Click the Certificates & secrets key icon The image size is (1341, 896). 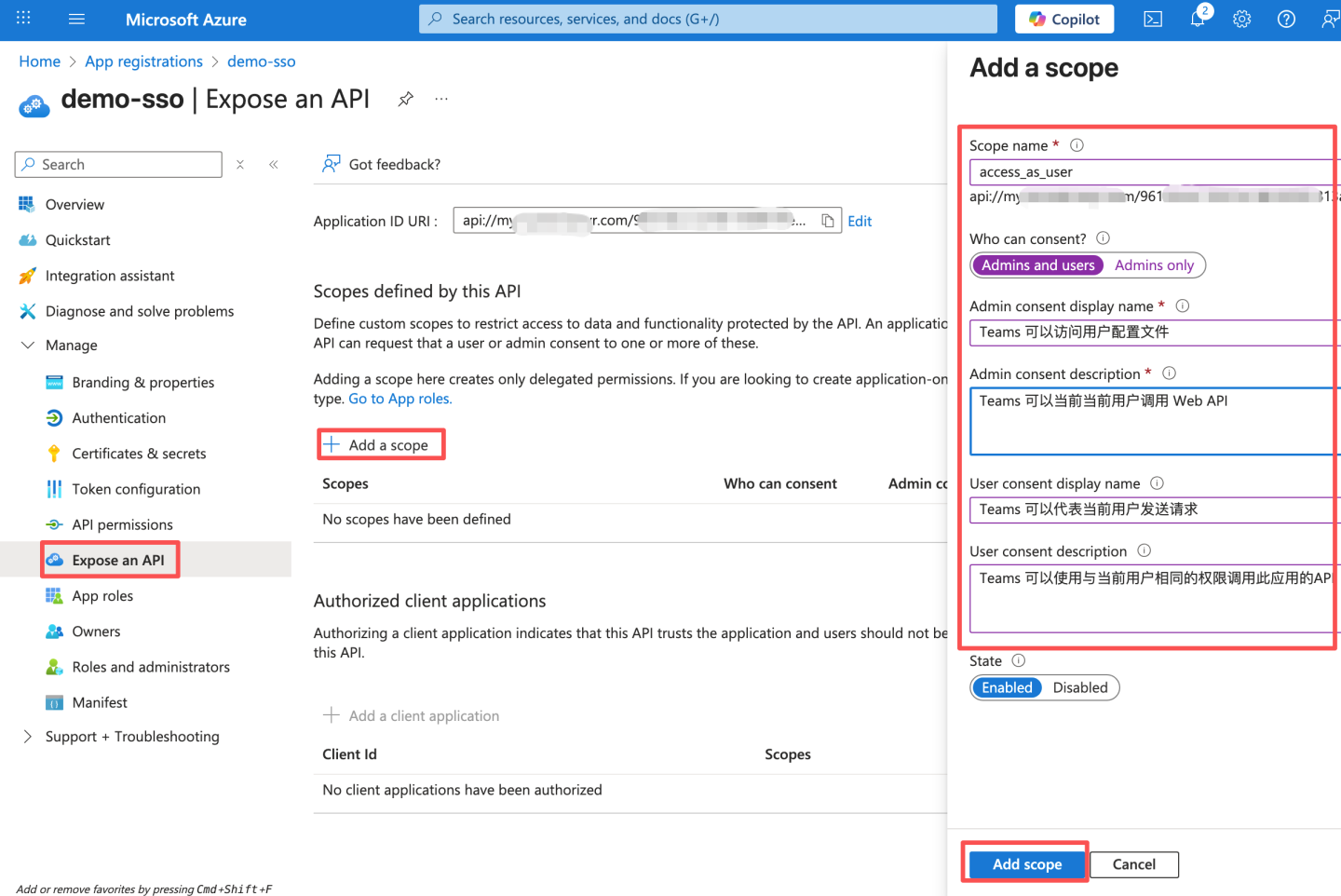[54, 454]
